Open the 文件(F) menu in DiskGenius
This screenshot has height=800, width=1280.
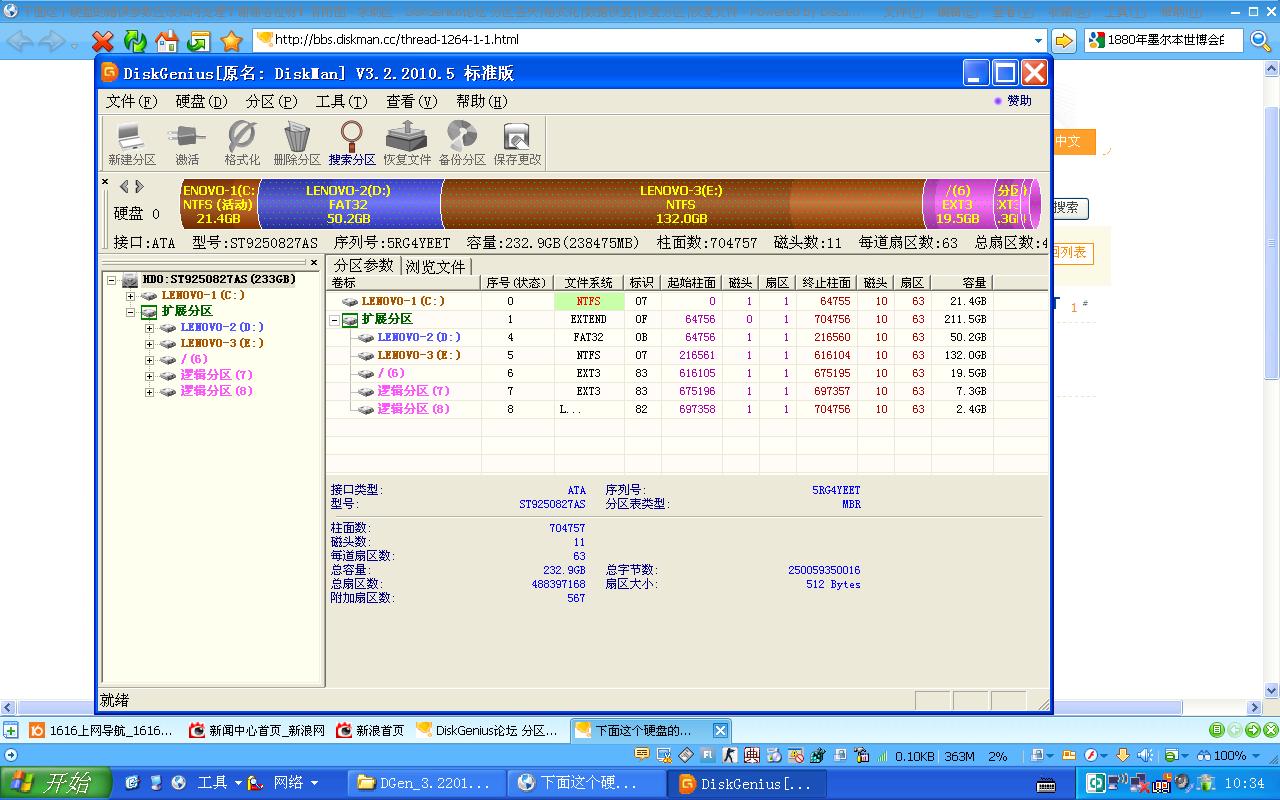click(x=131, y=101)
